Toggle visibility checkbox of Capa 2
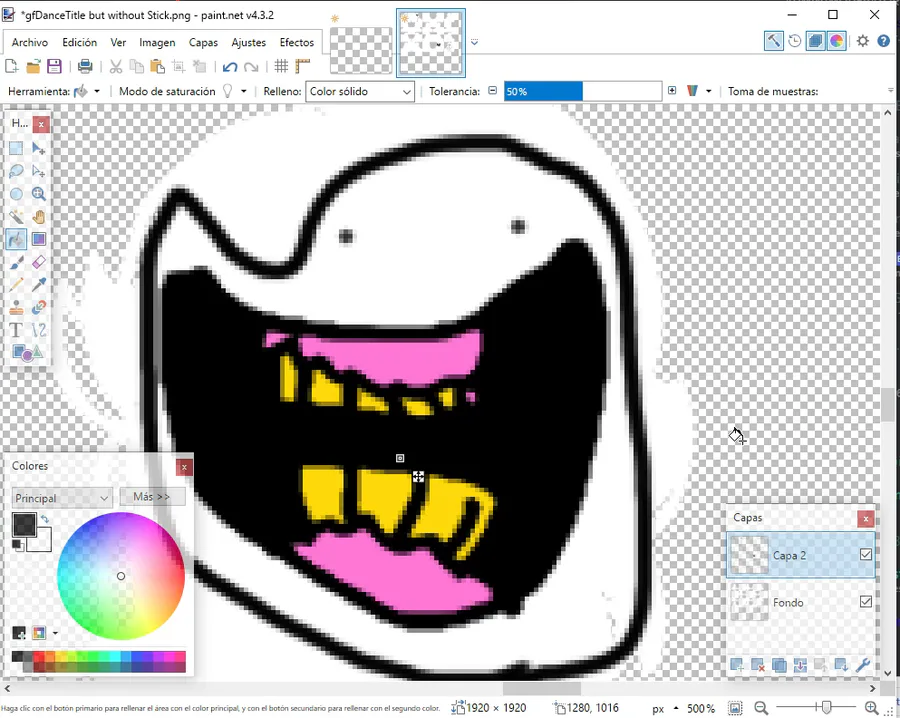The image size is (900, 718). 866,554
